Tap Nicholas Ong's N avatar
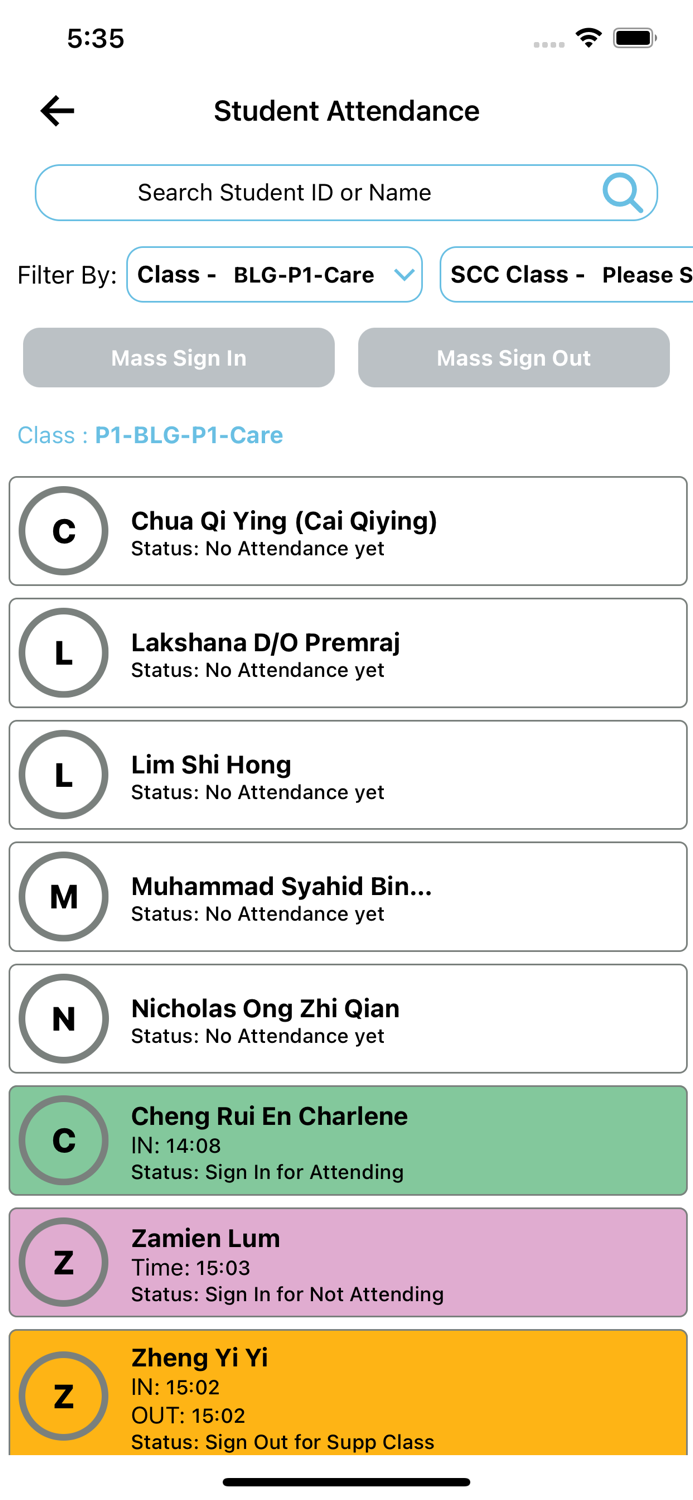693x1500 pixels. 64,1019
